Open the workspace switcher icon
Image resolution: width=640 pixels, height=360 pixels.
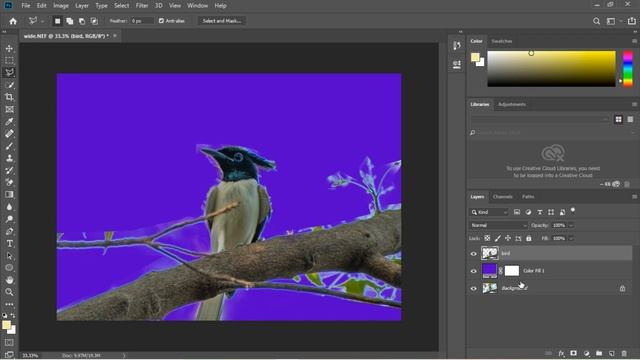click(x=611, y=21)
